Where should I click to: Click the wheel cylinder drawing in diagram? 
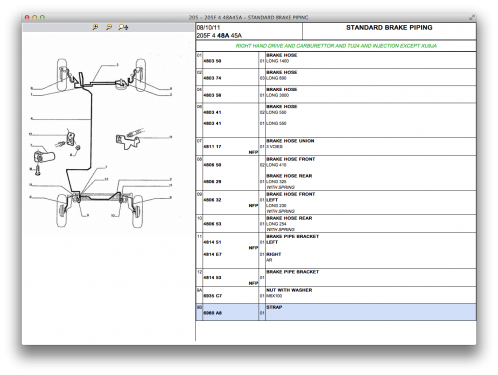click(44, 156)
